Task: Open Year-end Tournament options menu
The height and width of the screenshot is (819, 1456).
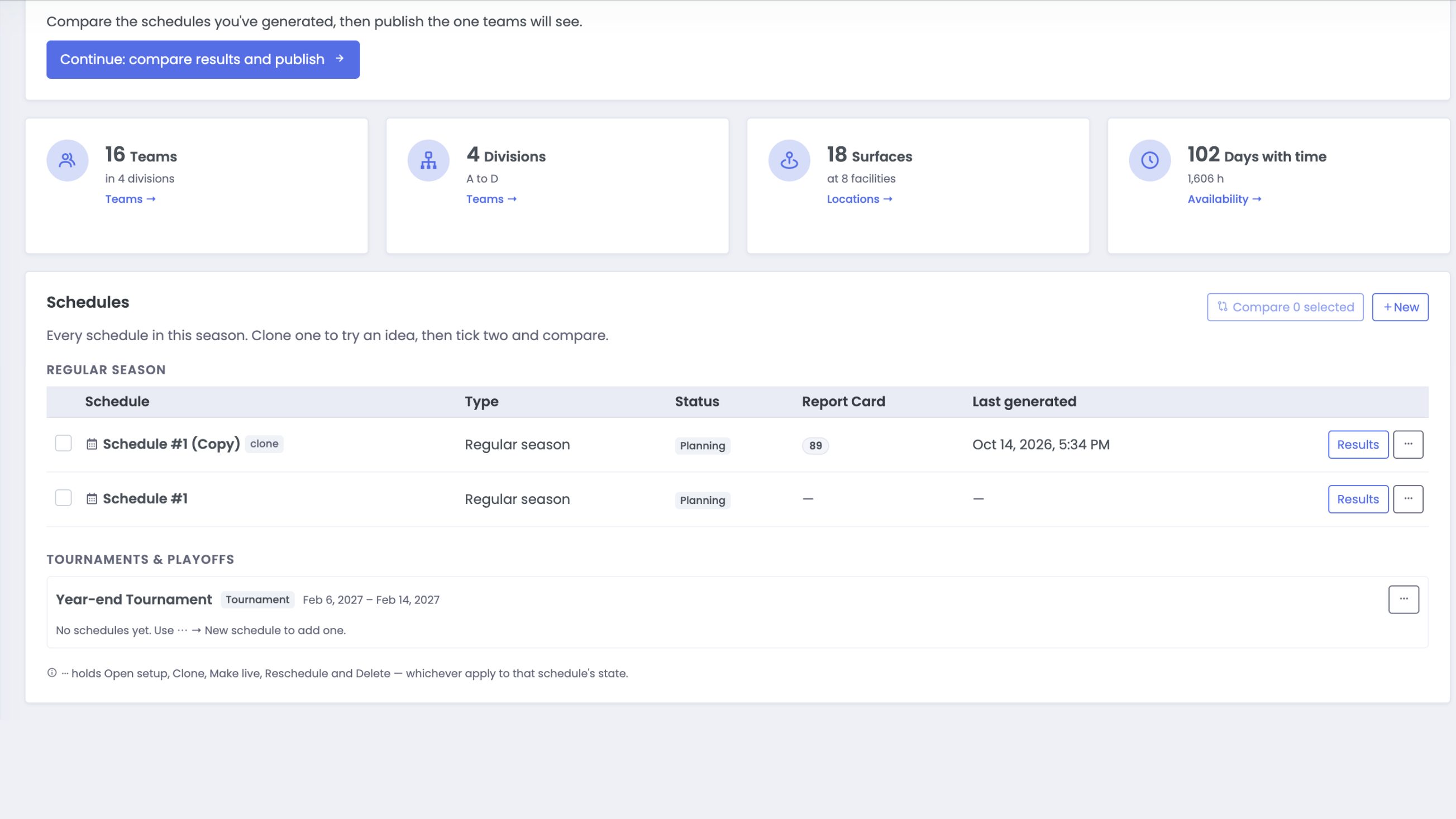Action: pos(1404,599)
